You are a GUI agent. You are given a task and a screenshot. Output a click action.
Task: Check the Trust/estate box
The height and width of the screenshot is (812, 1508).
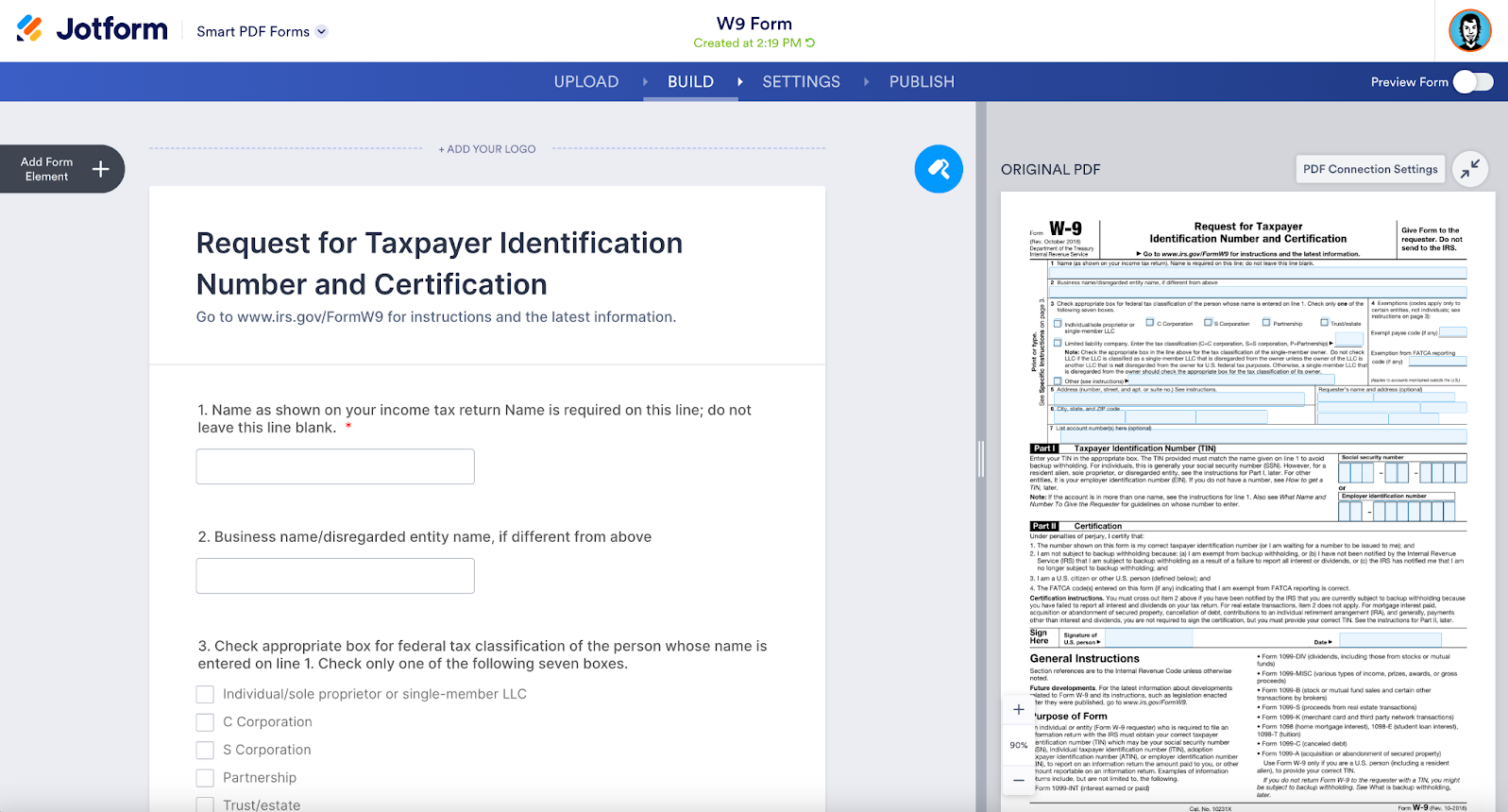[x=205, y=805]
